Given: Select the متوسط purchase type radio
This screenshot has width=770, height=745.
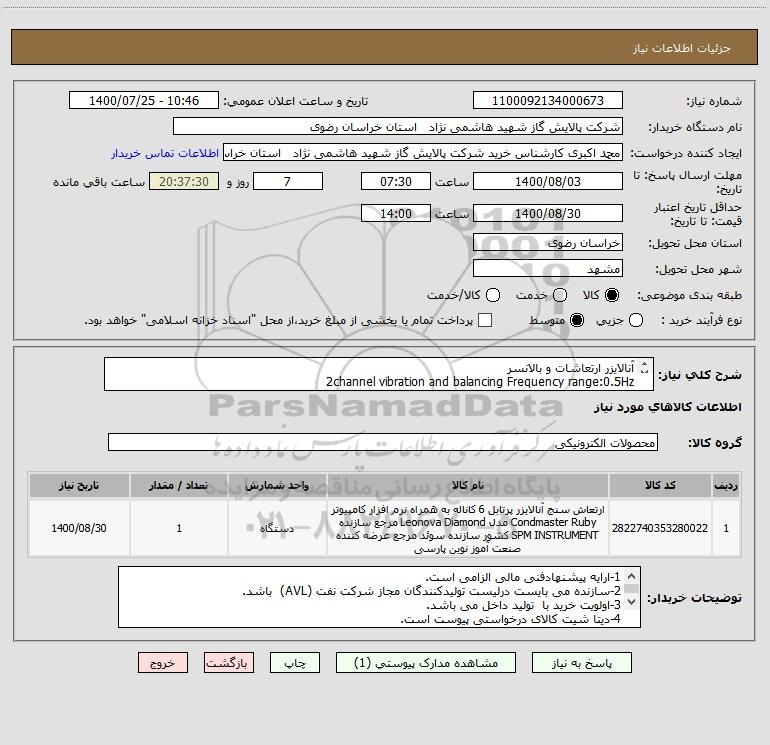Looking at the screenshot, I should tap(577, 320).
